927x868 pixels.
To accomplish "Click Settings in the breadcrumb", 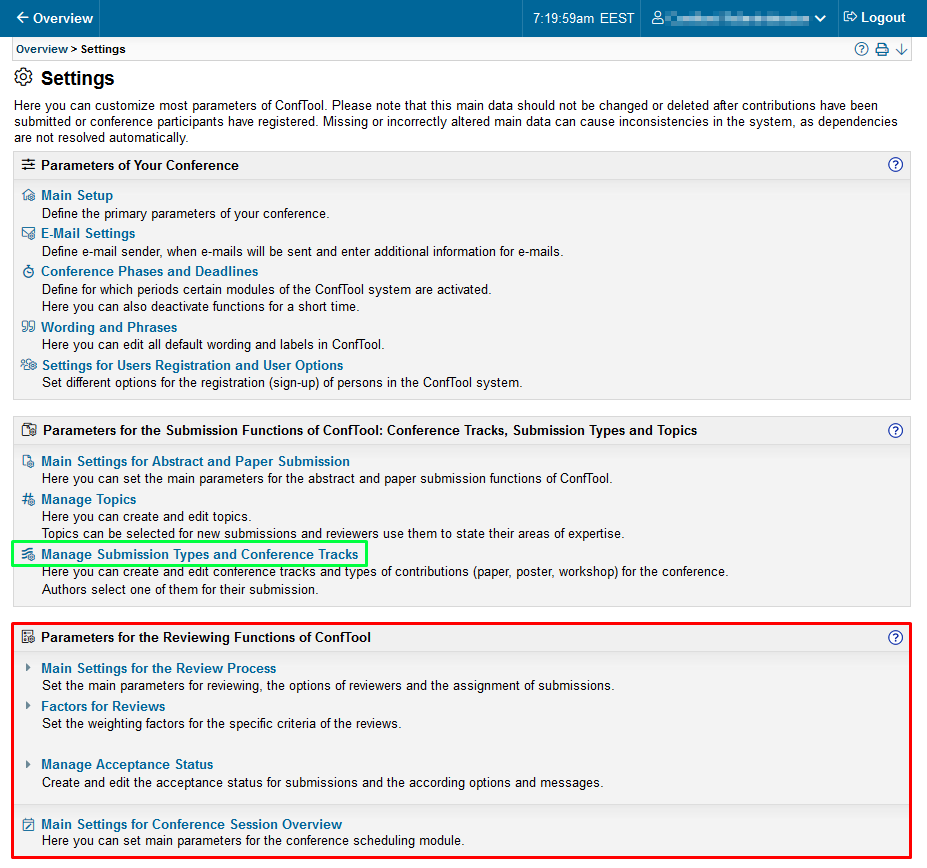I will coord(103,49).
